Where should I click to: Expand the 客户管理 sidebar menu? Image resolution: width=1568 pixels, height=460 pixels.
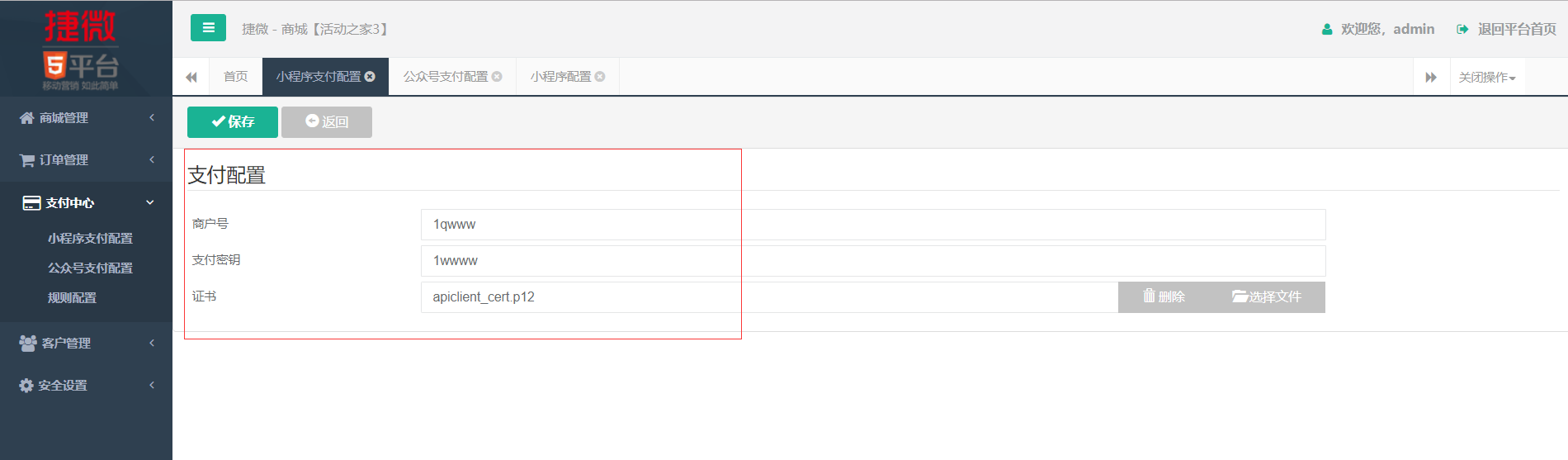pyautogui.click(x=86, y=343)
